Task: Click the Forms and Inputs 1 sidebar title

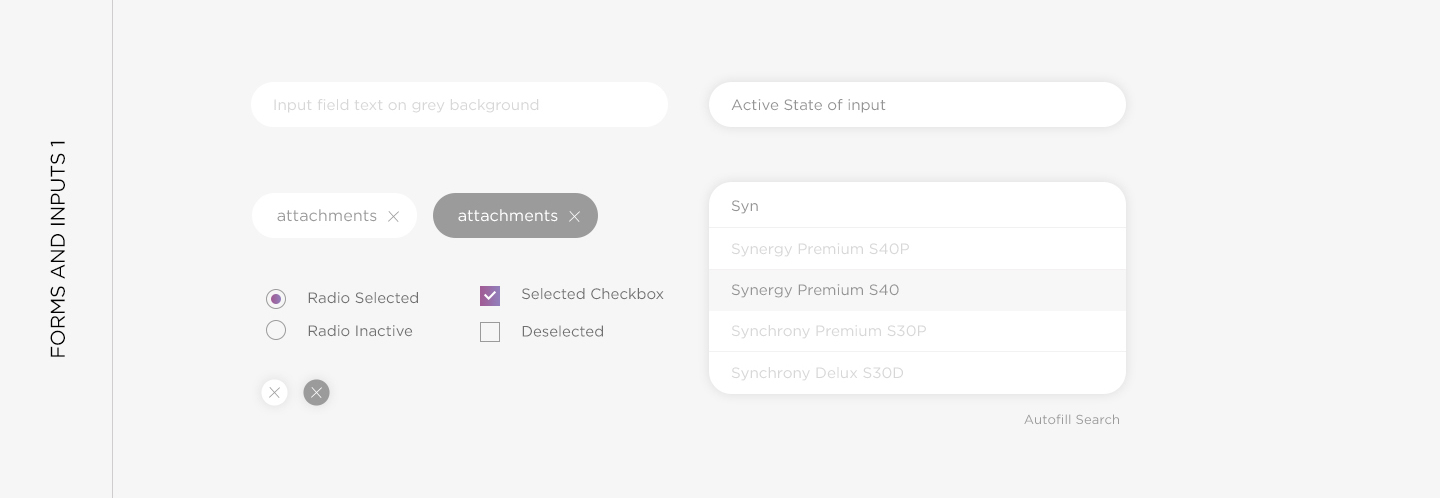Action: click(58, 249)
